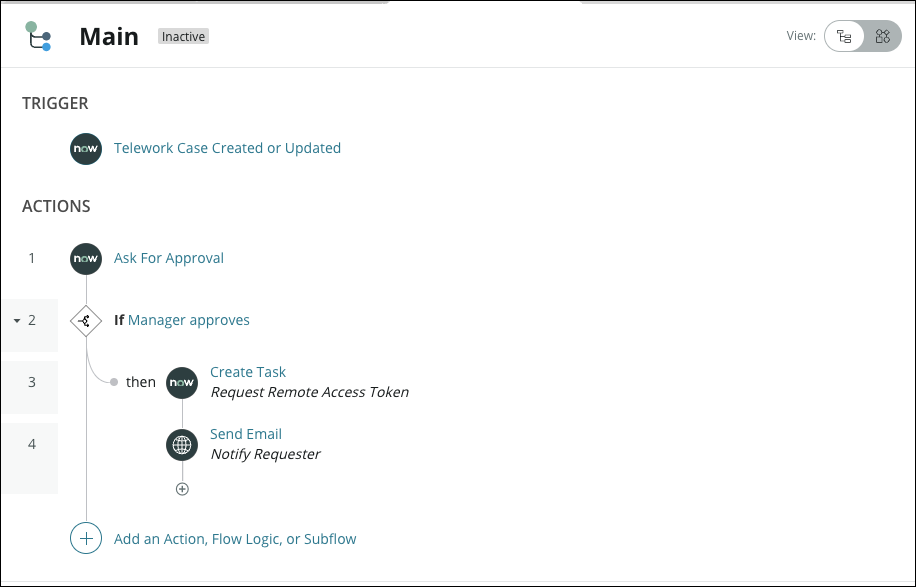Click the Send Email globe icon
The height and width of the screenshot is (587, 916).
pyautogui.click(x=182, y=444)
